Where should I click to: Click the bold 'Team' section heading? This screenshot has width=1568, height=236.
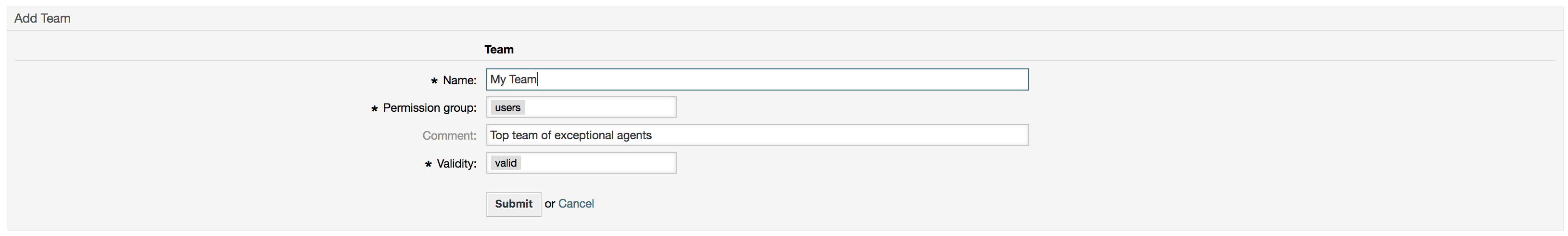[499, 50]
